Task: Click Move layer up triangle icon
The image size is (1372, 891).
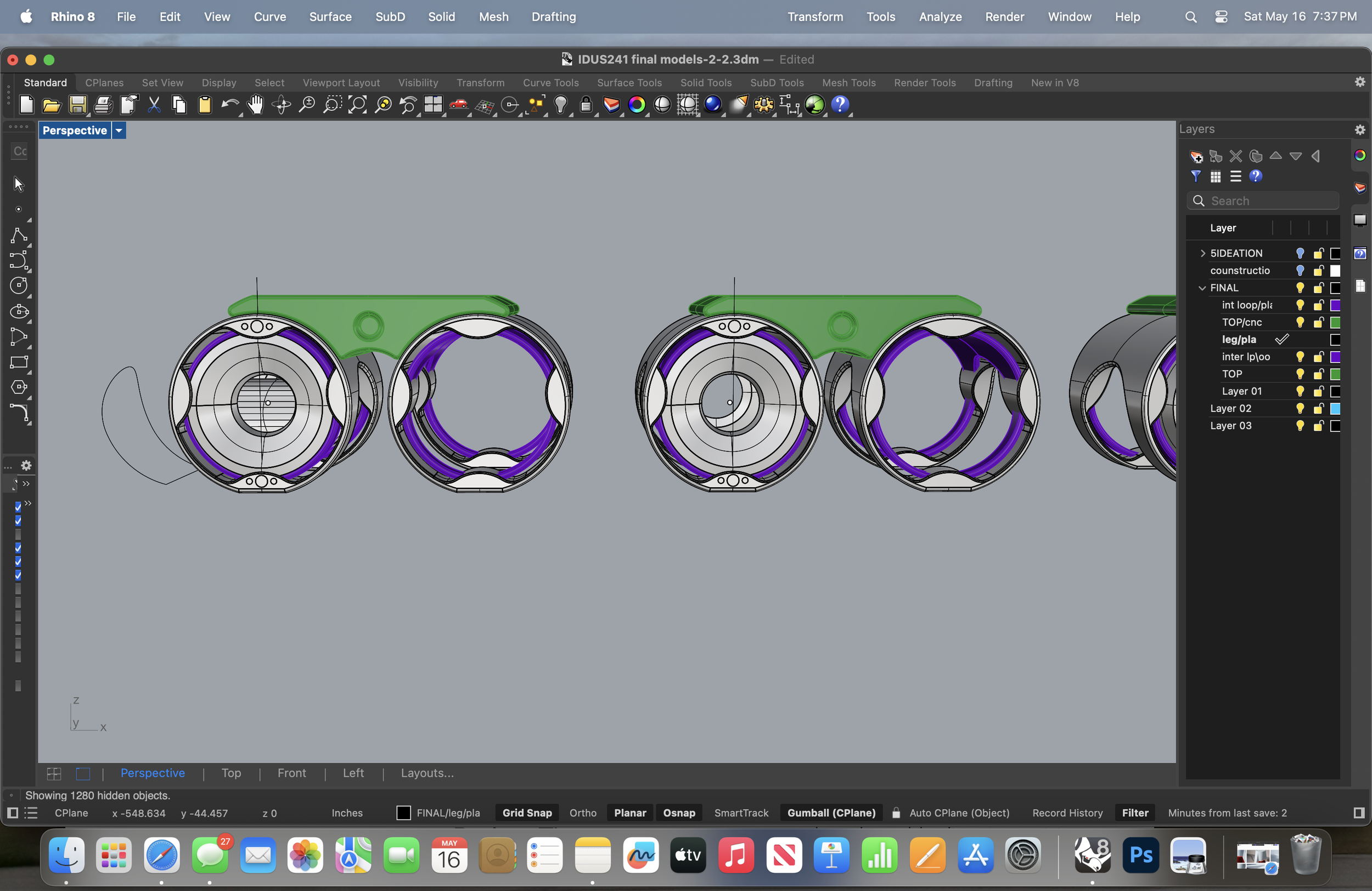Action: [x=1276, y=156]
